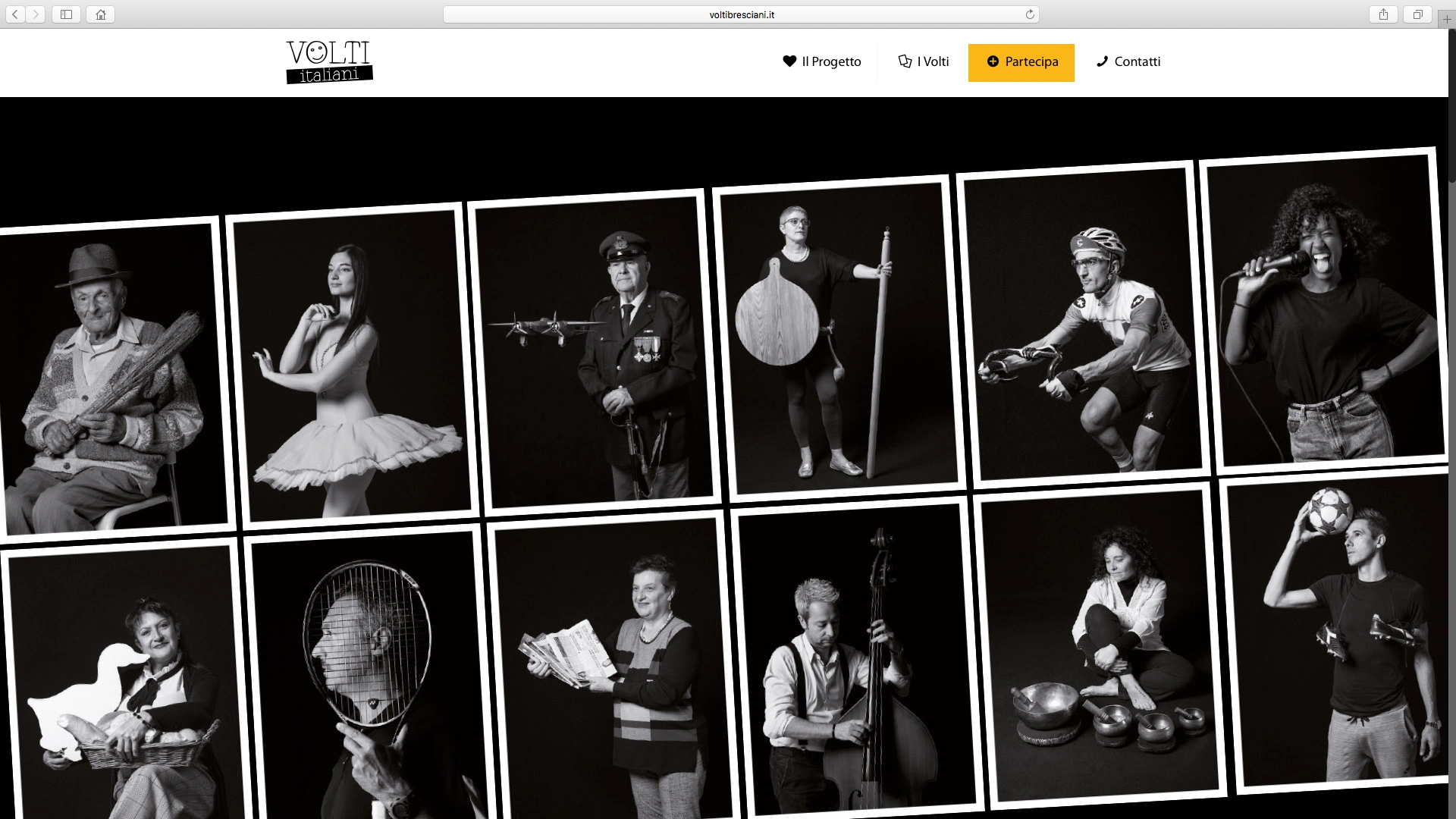Add a new tab with plus button

[x=1447, y=19]
